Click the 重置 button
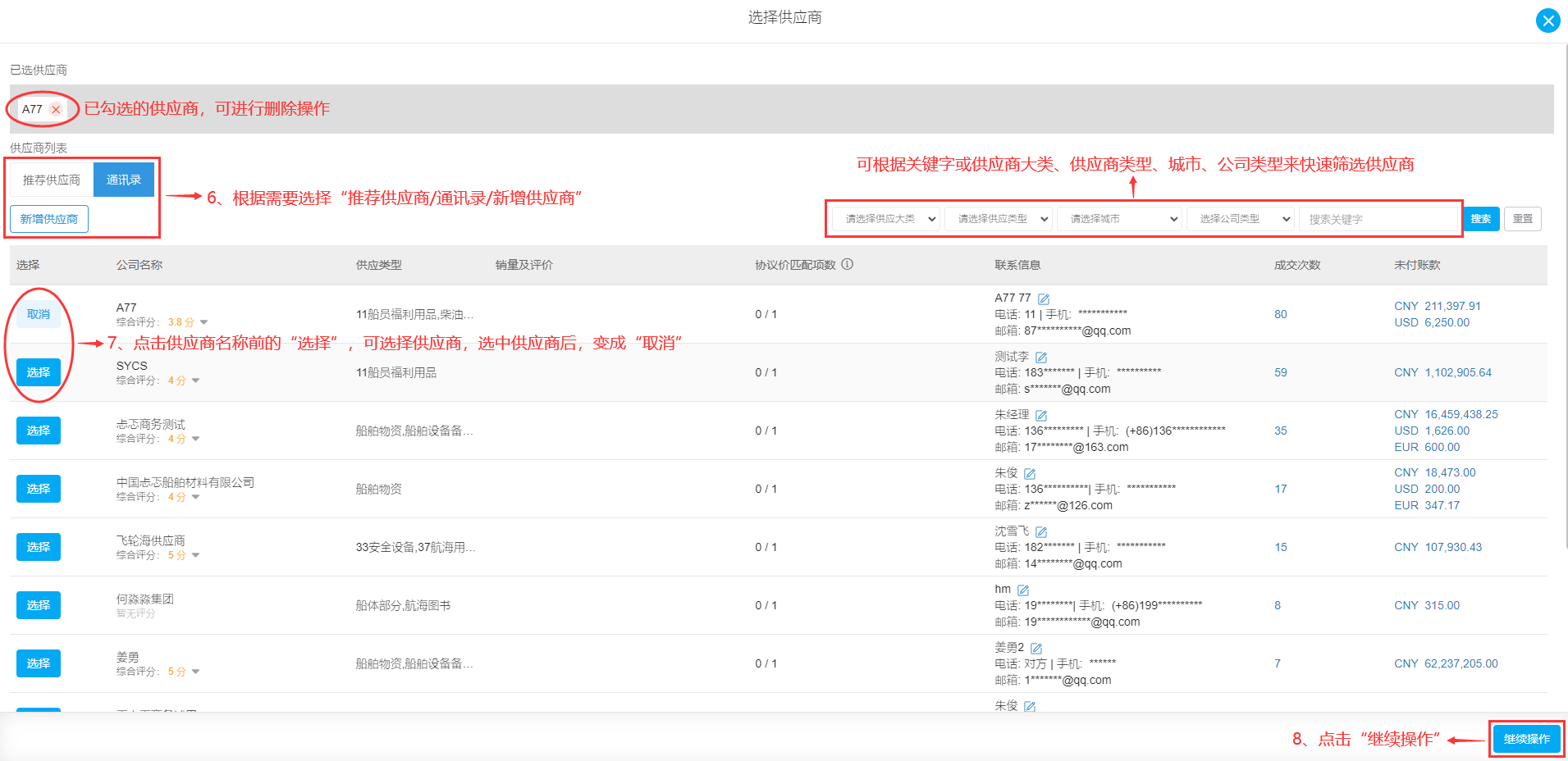Image resolution: width=1568 pixels, height=761 pixels. click(1523, 219)
